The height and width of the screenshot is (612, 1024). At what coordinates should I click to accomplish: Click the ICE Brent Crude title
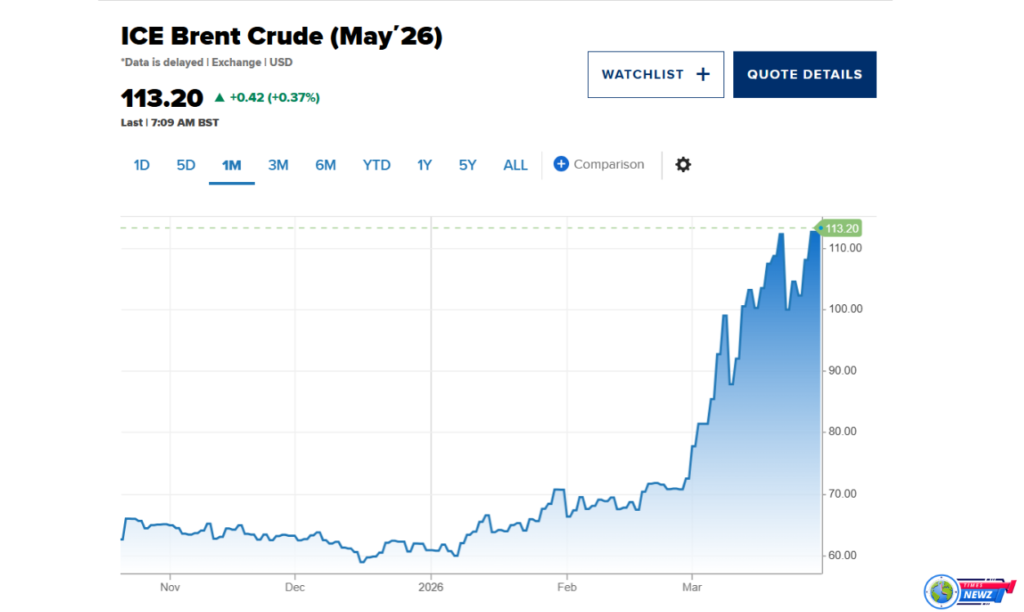tap(281, 37)
